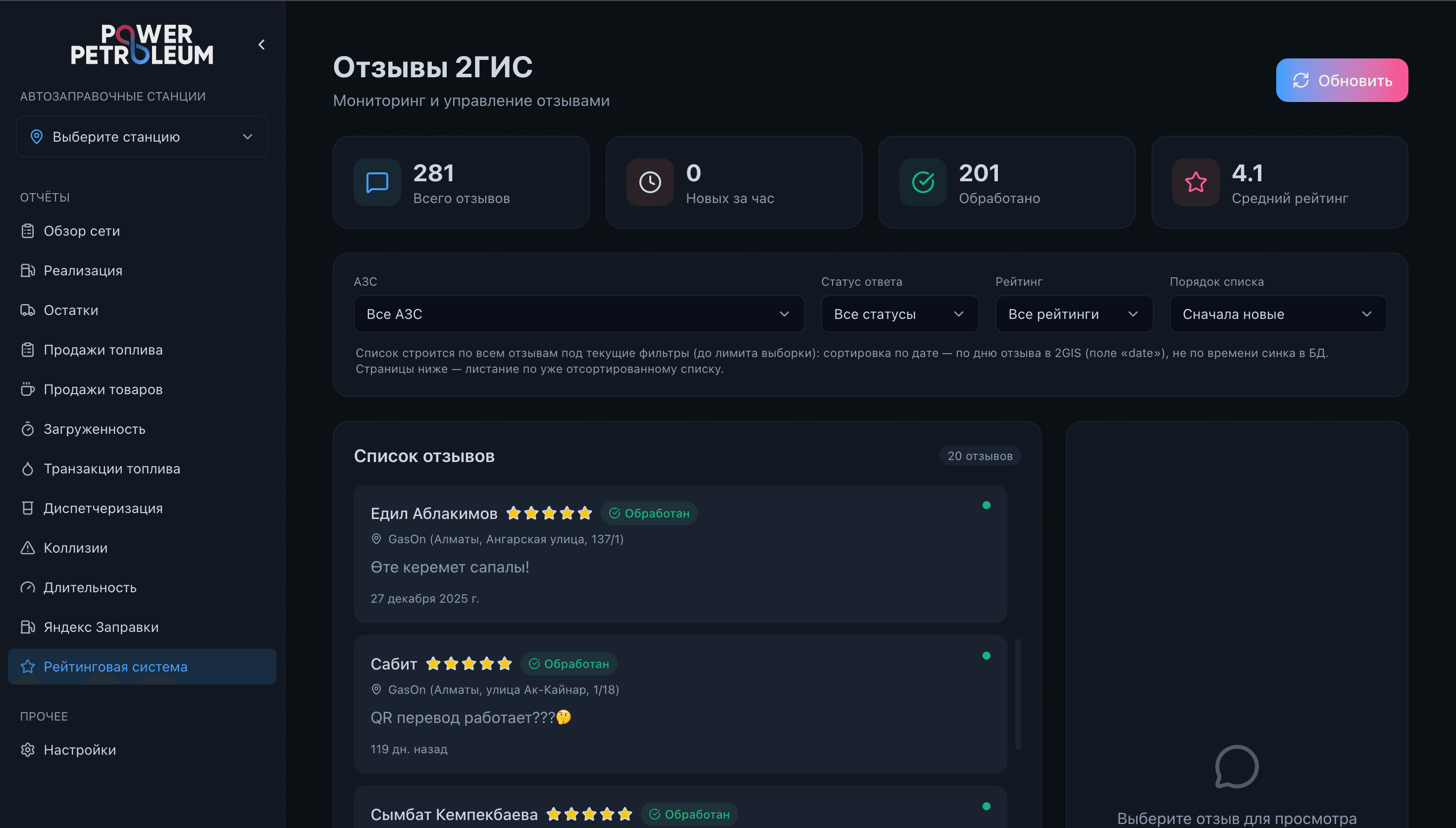Click the chat bubble icon in Всего отзывов card
Viewport: 1456px width, 828px height.
pyautogui.click(x=377, y=183)
